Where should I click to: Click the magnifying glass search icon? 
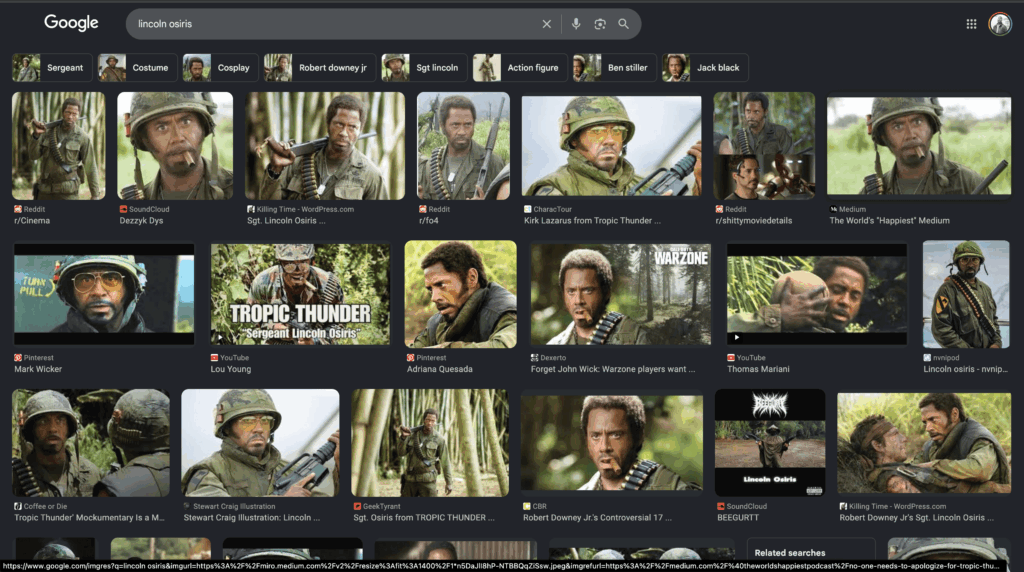click(624, 24)
